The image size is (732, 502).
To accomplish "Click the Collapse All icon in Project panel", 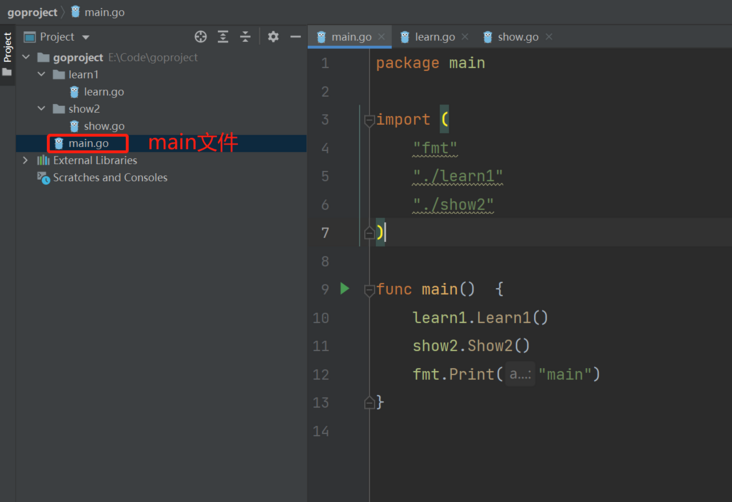I will tap(245, 37).
